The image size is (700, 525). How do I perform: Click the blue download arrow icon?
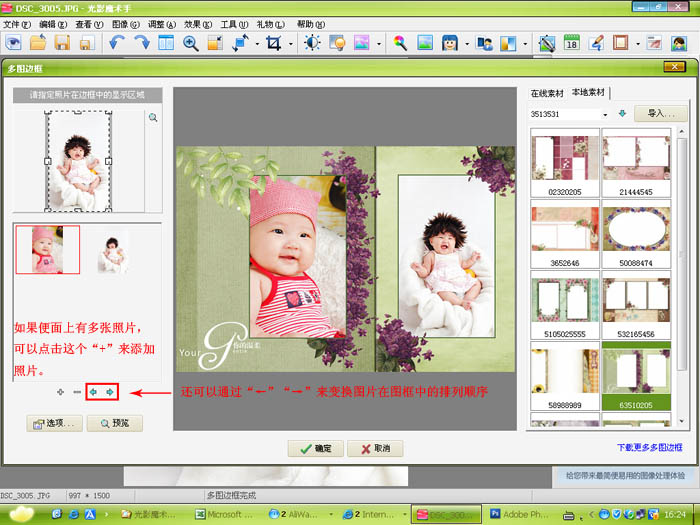click(622, 113)
